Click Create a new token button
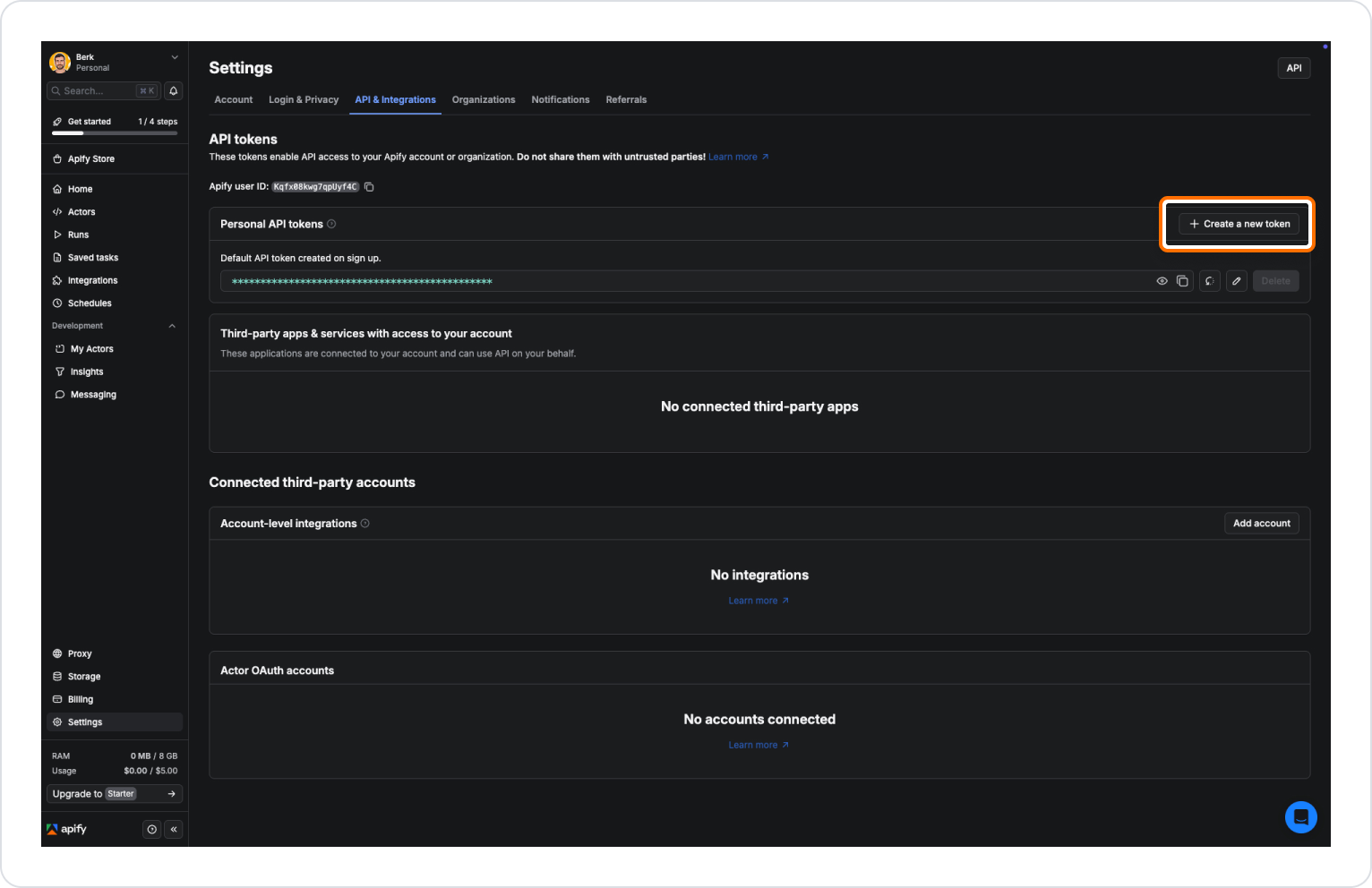This screenshot has height=888, width=1372. [x=1239, y=224]
